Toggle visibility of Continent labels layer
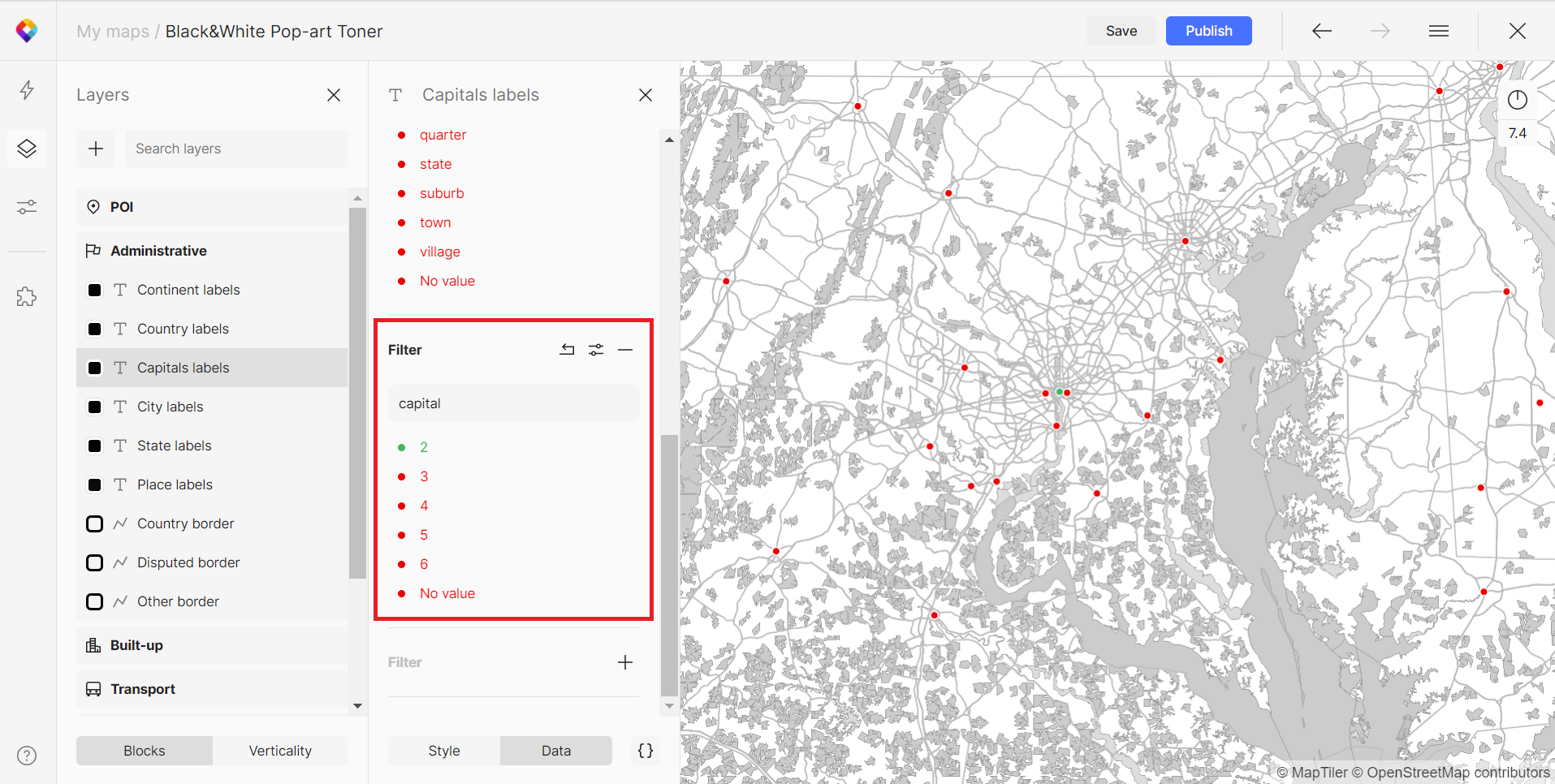Screen dimensions: 1555x784 pyautogui.click(x=95, y=290)
